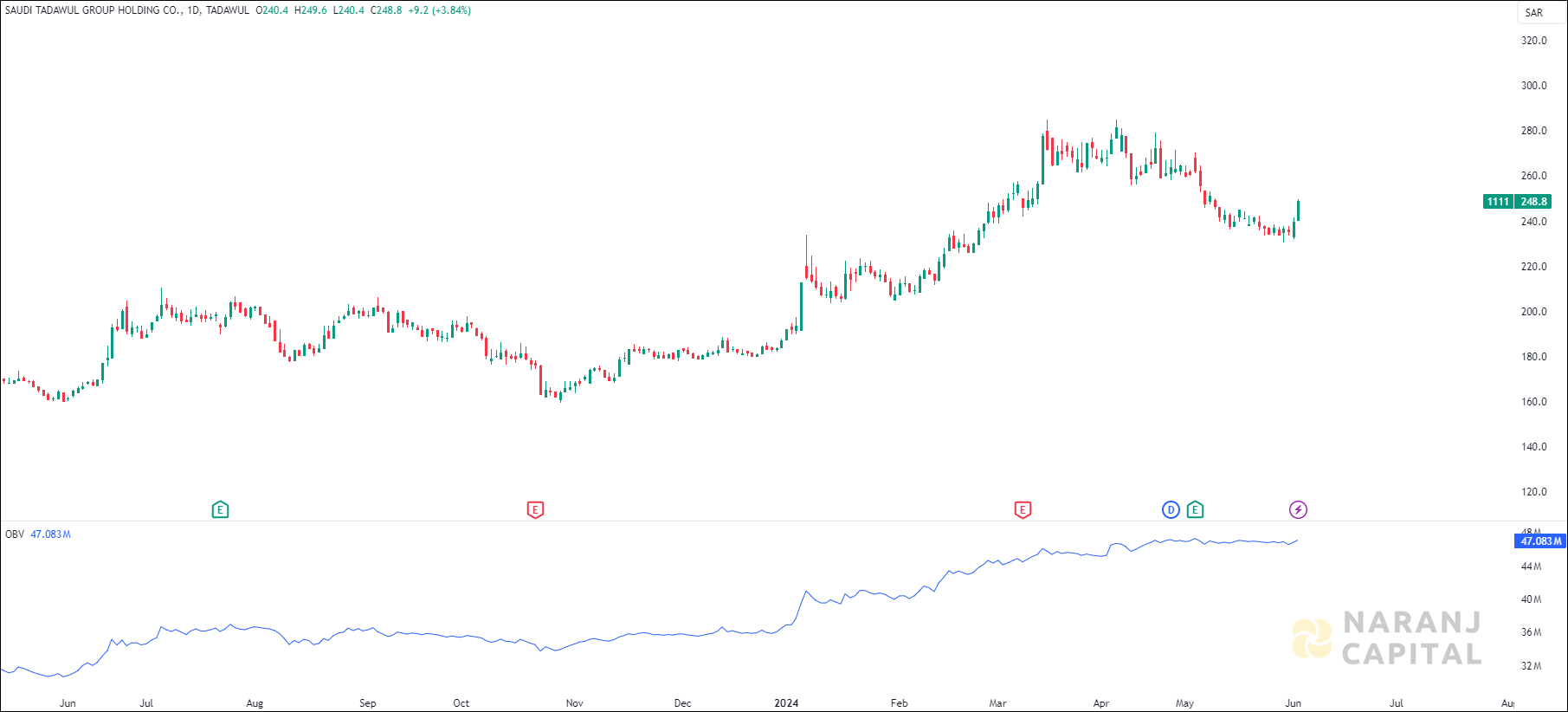Image resolution: width=1568 pixels, height=712 pixels.
Task: Click the Mar date label
Action: [x=998, y=703]
